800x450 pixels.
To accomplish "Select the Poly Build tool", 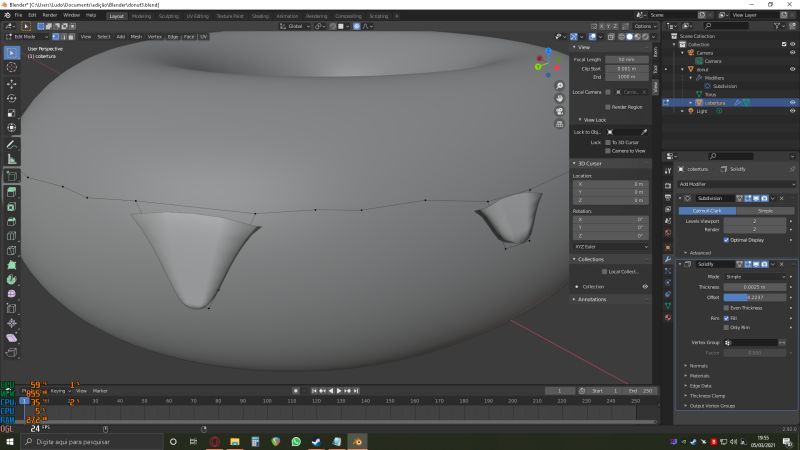I will coord(12,265).
